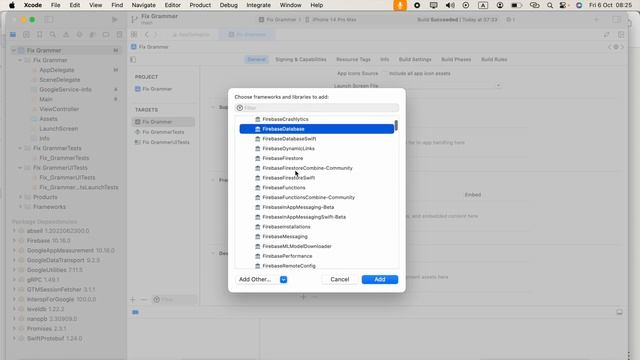The width and height of the screenshot is (640, 360).
Task: Open the Resource Tags tab
Action: tap(353, 60)
